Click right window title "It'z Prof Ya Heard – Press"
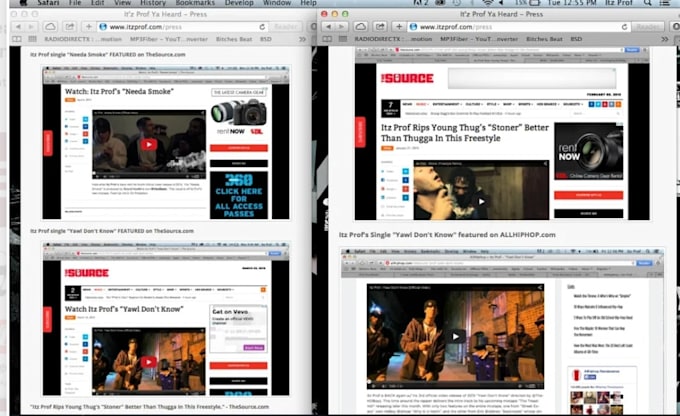The image size is (680, 416). (x=501, y=14)
